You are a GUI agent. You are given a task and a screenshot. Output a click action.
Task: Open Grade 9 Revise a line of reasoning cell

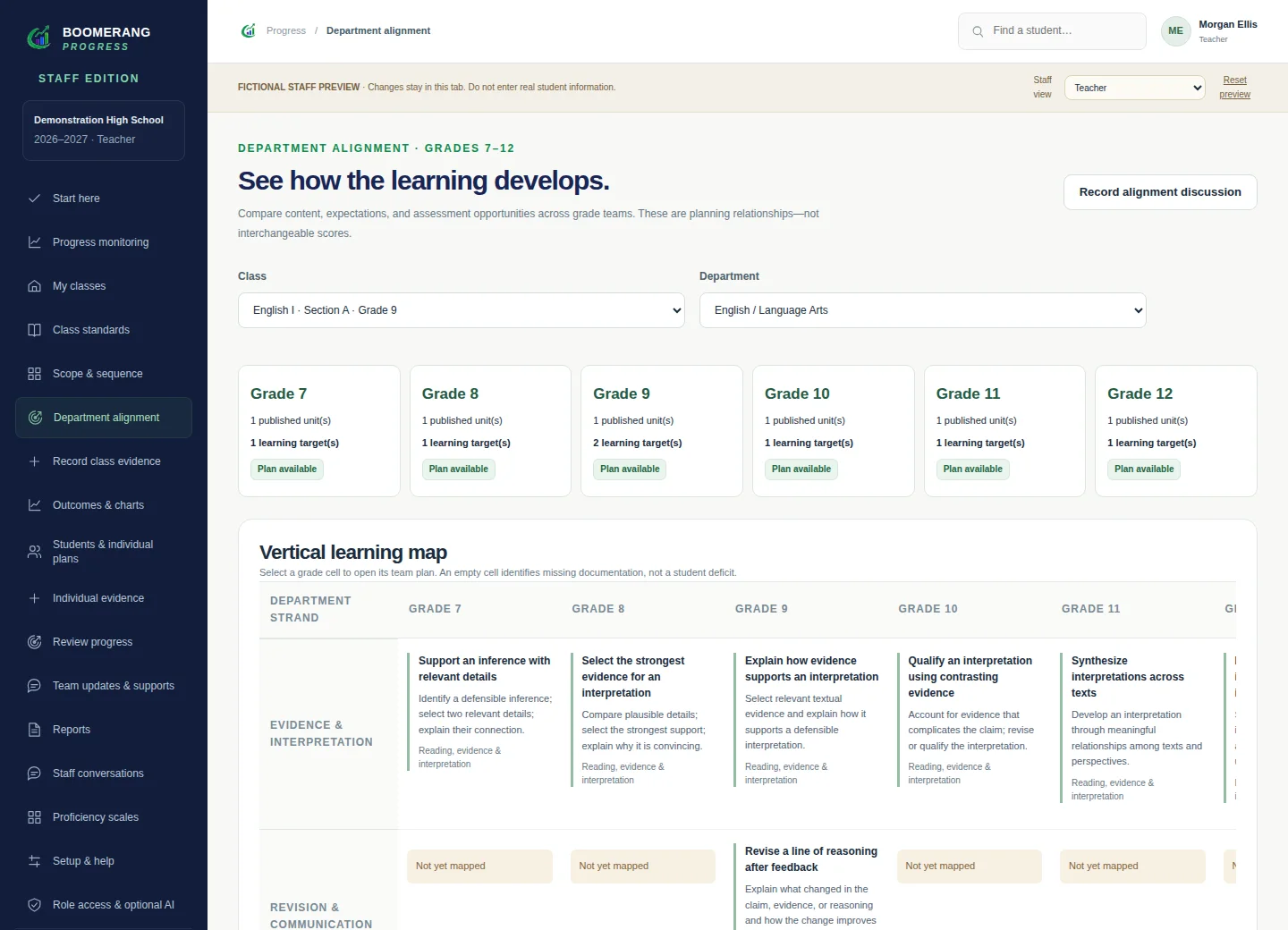coord(807,885)
